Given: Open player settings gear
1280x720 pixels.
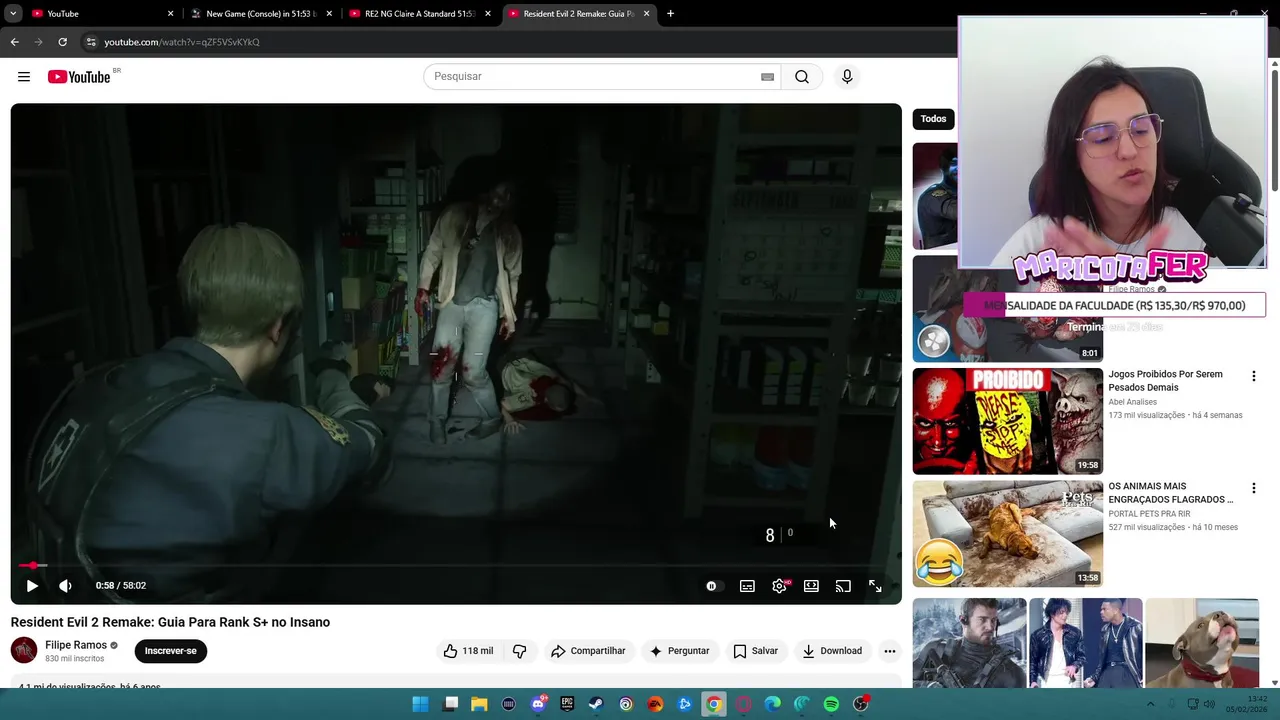Looking at the screenshot, I should [x=779, y=586].
